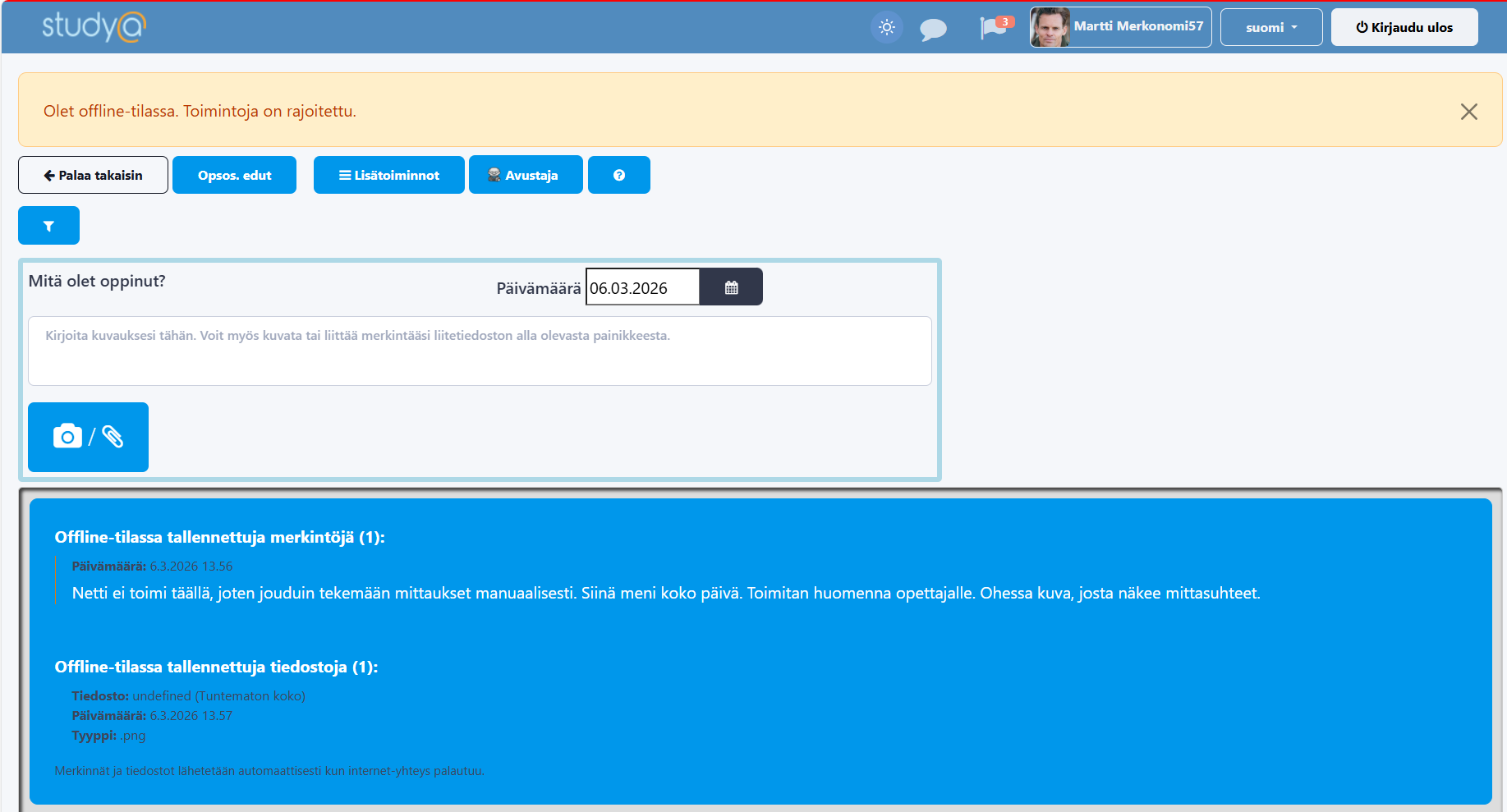Open Opsos. edut
Image resolution: width=1507 pixels, height=812 pixels.
click(234, 175)
